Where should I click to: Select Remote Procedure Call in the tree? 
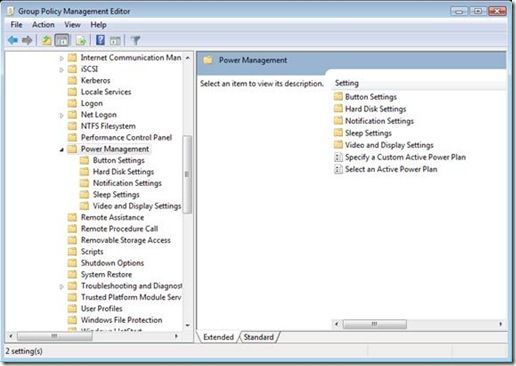119,229
